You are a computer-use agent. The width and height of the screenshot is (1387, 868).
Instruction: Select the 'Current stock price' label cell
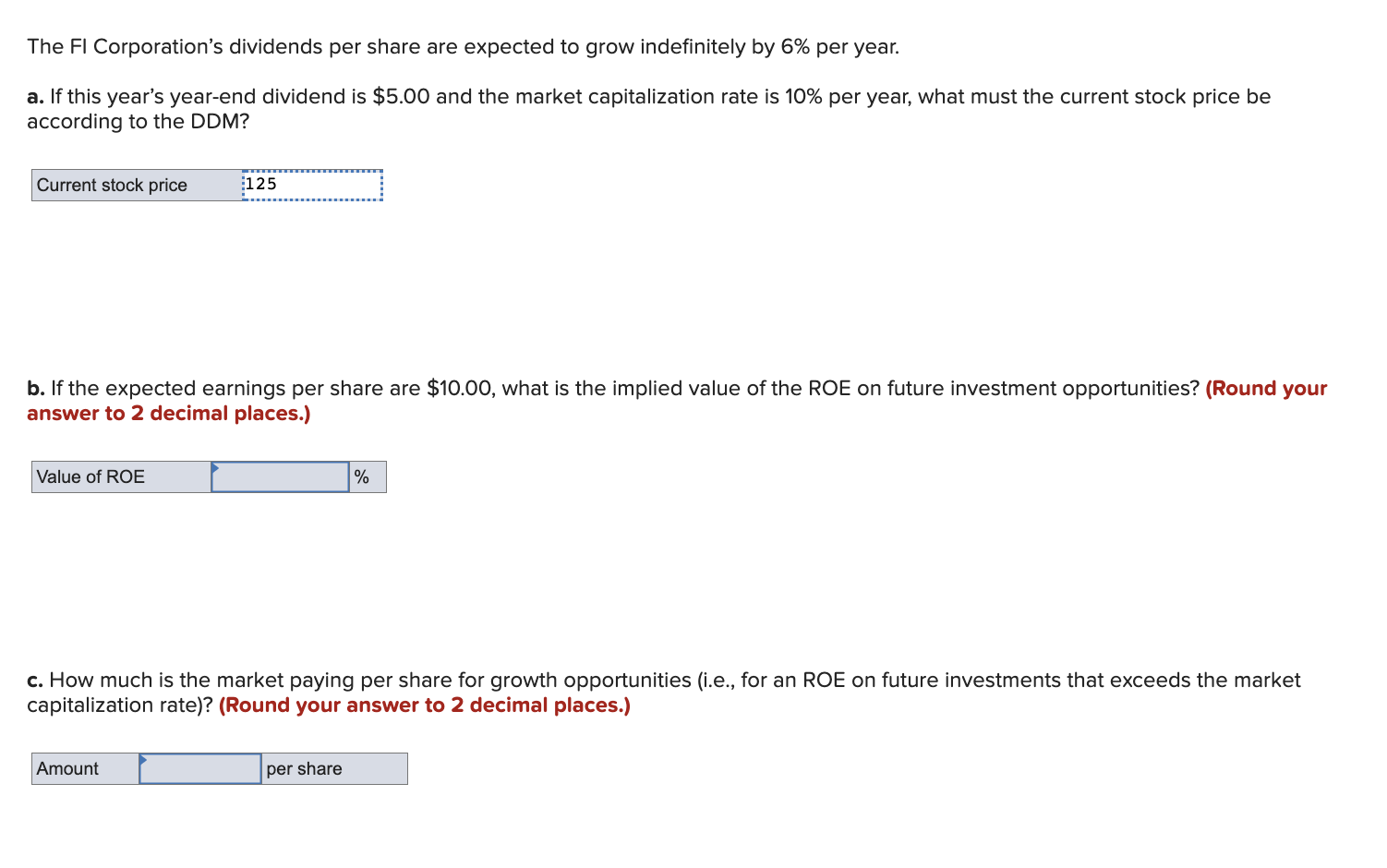pos(137,185)
